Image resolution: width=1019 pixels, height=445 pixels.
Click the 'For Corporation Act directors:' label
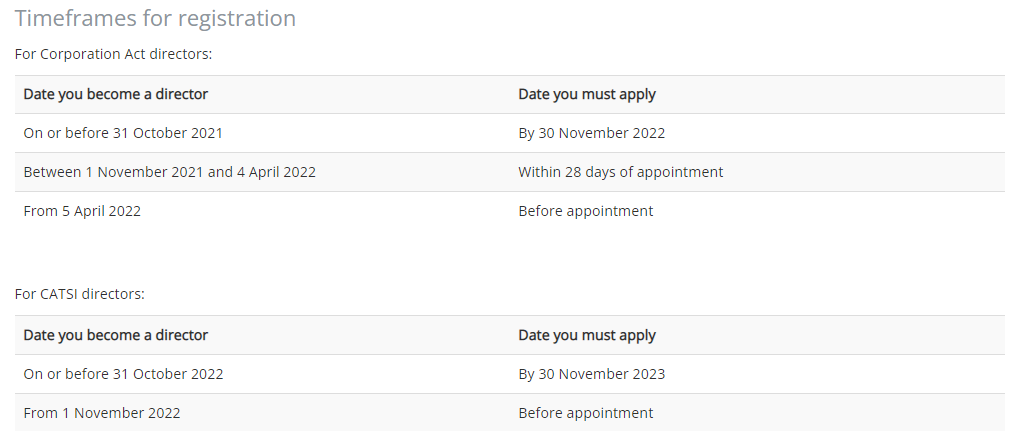(x=113, y=54)
